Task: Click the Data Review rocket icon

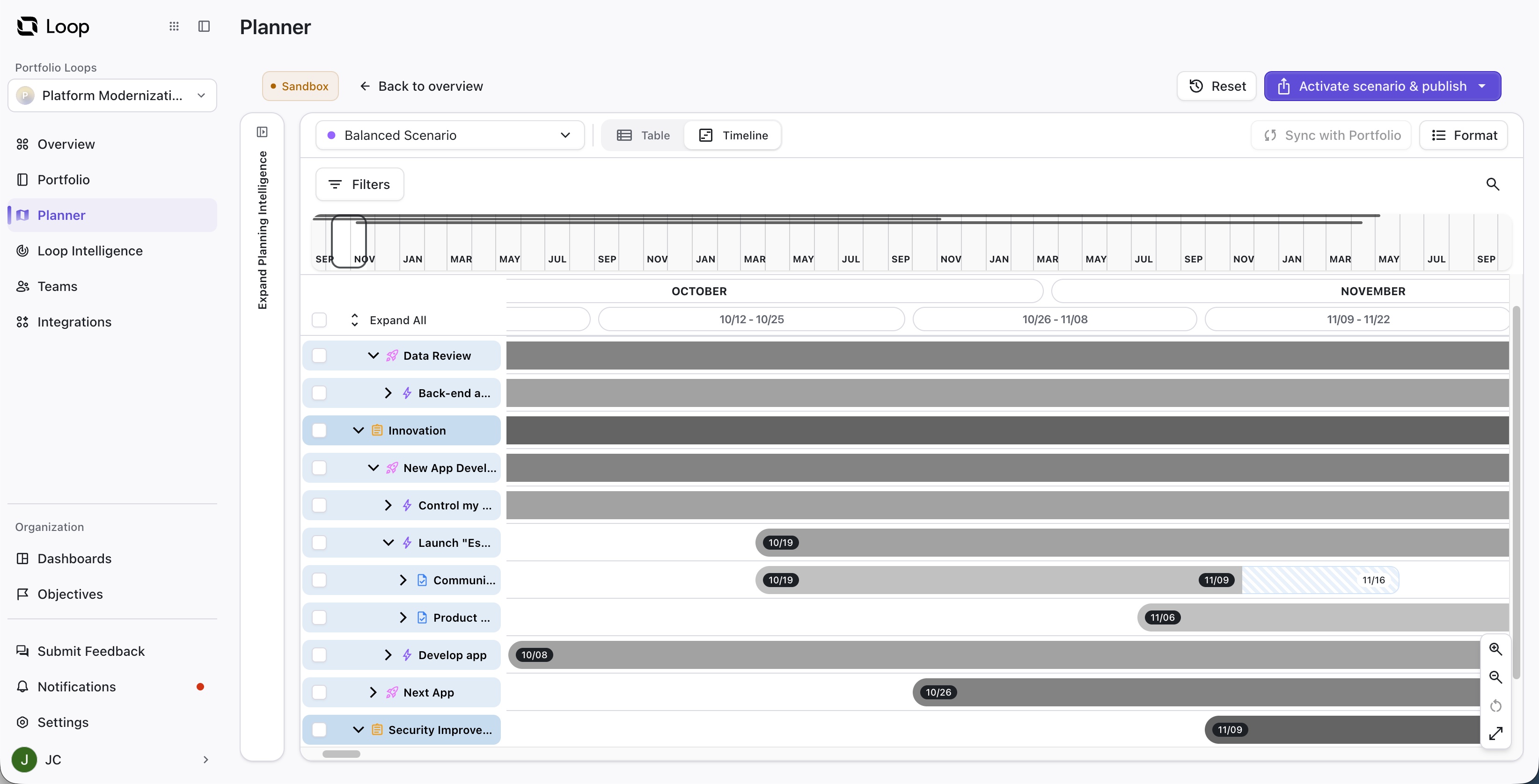Action: (x=392, y=356)
